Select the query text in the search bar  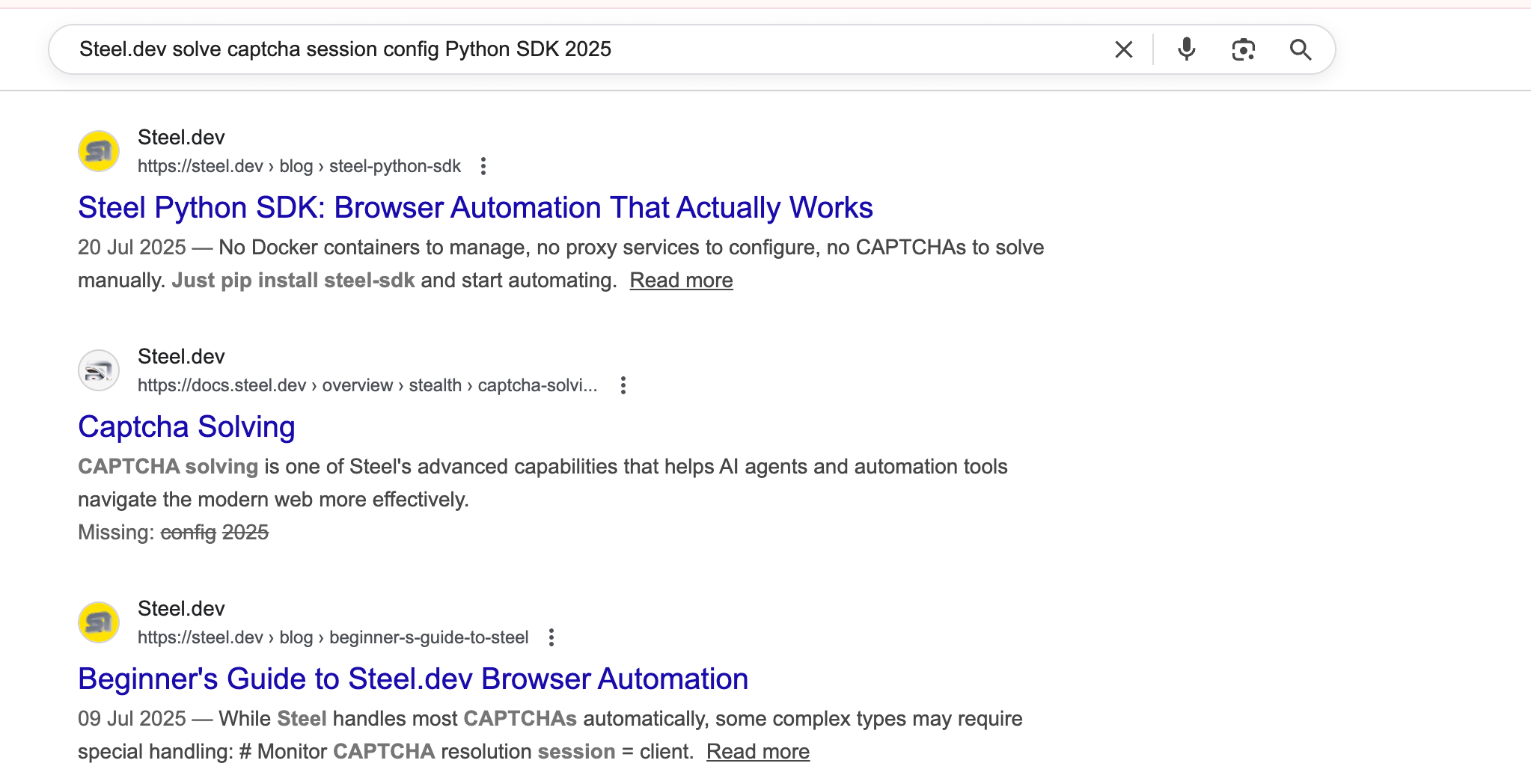[x=346, y=49]
